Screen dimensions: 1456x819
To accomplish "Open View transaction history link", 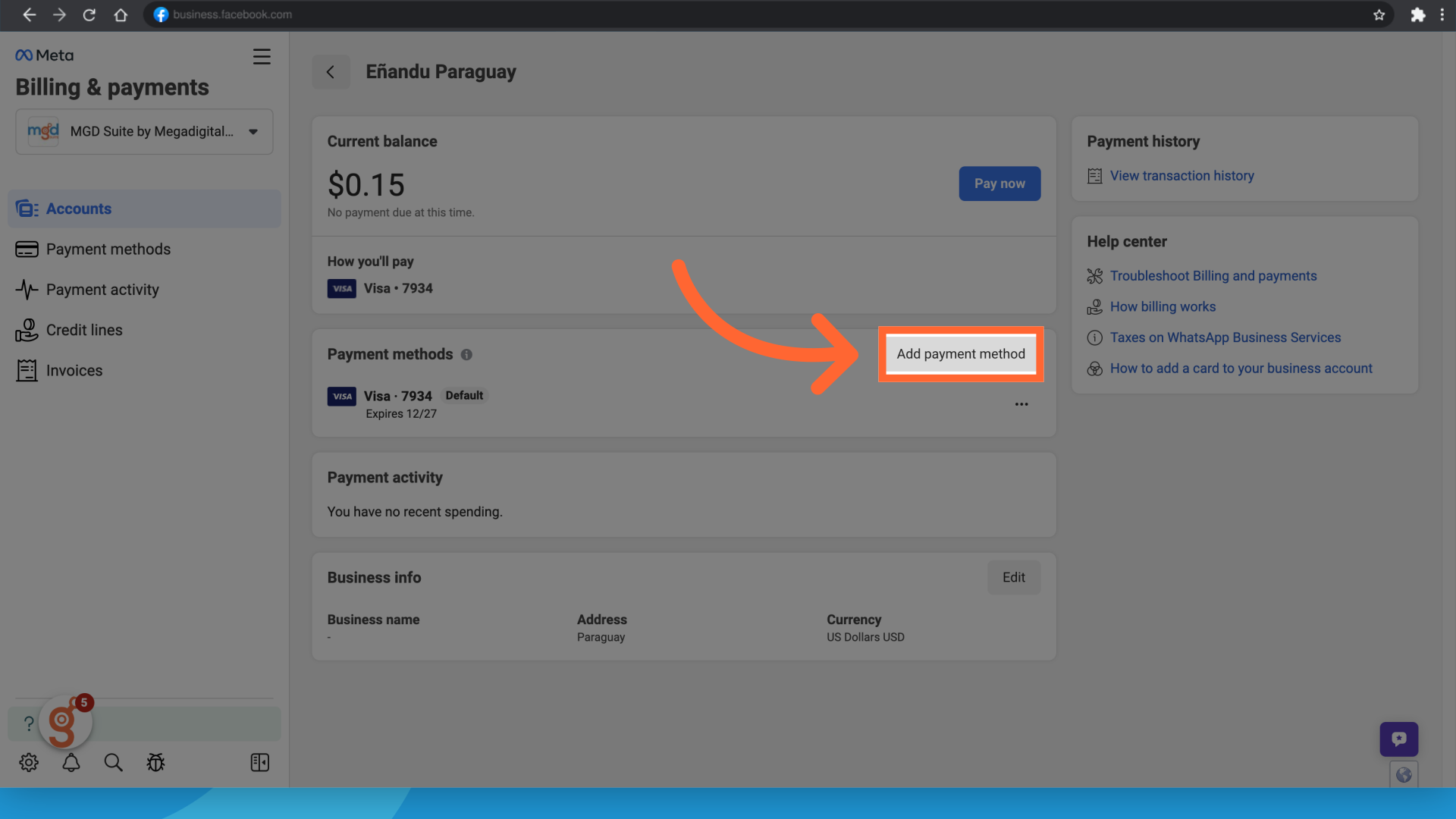I will coord(1181,176).
